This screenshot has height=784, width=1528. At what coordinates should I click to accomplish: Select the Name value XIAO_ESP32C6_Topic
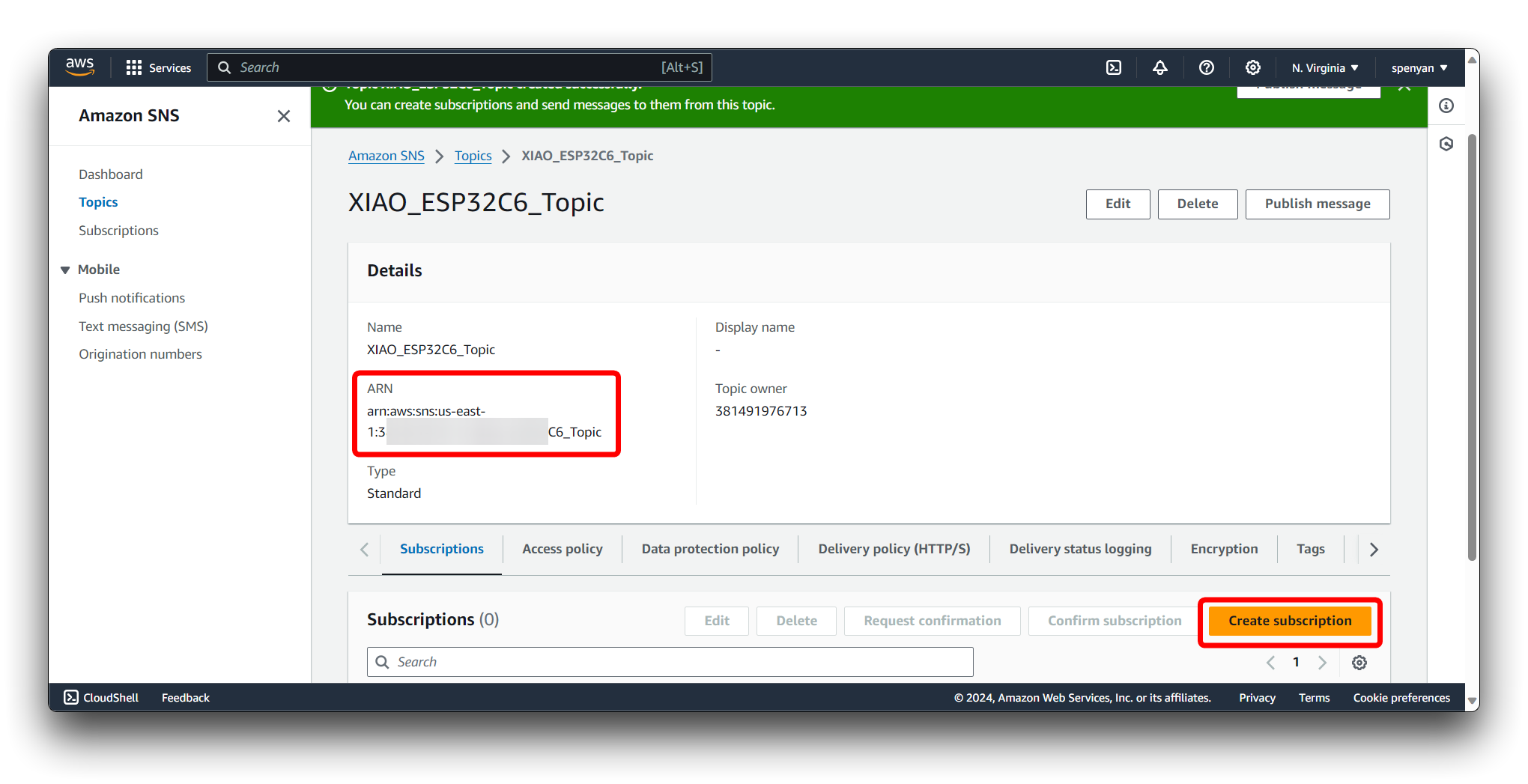(x=431, y=350)
